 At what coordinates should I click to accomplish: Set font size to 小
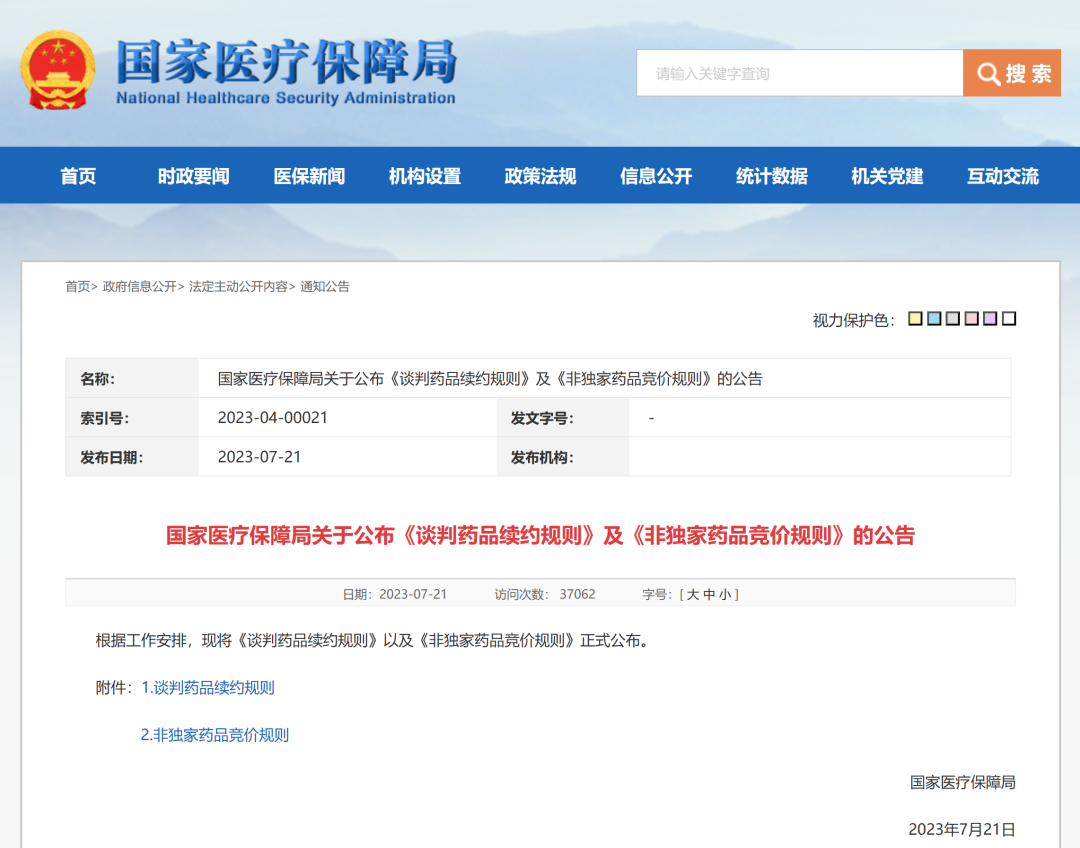[x=725, y=594]
